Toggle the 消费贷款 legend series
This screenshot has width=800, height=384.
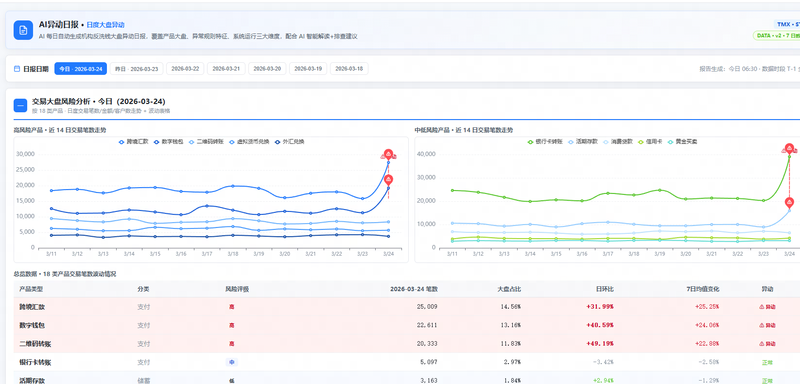(x=618, y=141)
